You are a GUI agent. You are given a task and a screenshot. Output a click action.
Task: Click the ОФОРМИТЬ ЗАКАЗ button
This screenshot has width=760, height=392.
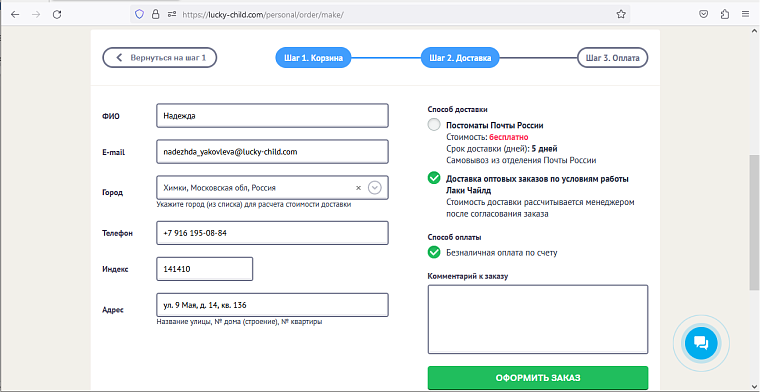[538, 378]
